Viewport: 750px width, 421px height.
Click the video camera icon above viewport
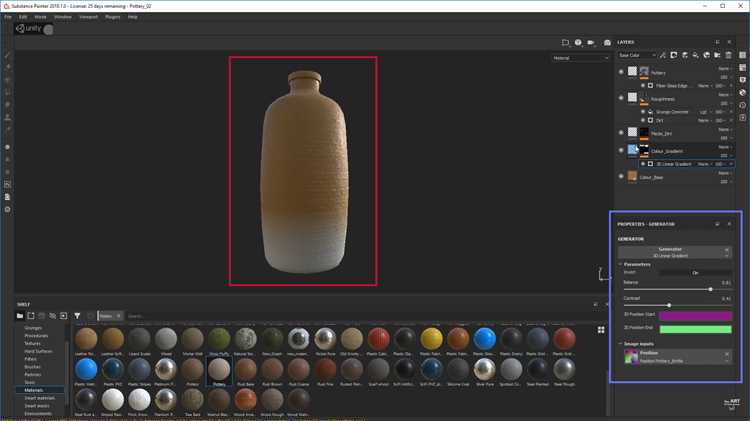point(591,43)
